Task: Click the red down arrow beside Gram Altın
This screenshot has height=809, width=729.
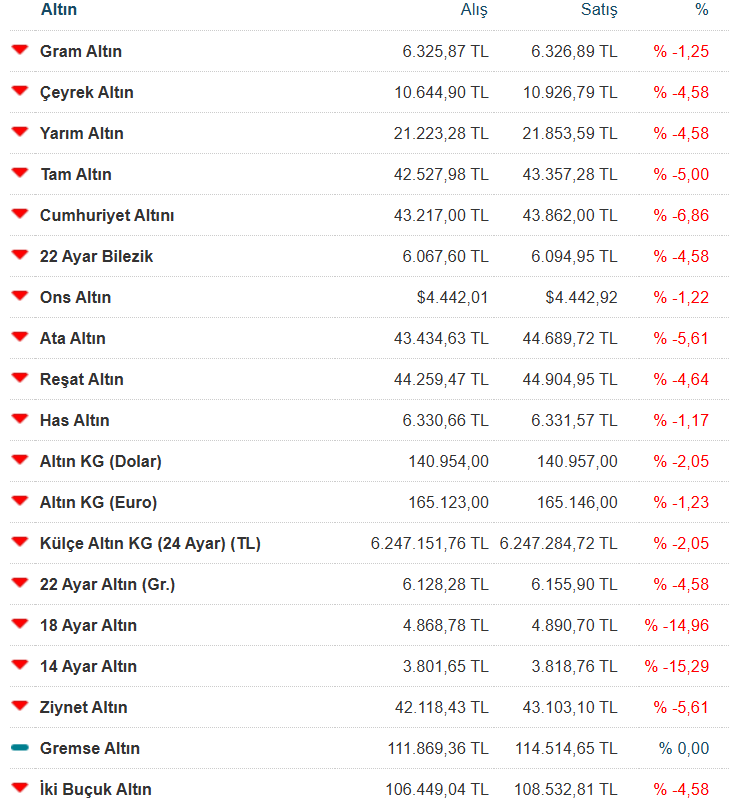Action: coord(19,50)
